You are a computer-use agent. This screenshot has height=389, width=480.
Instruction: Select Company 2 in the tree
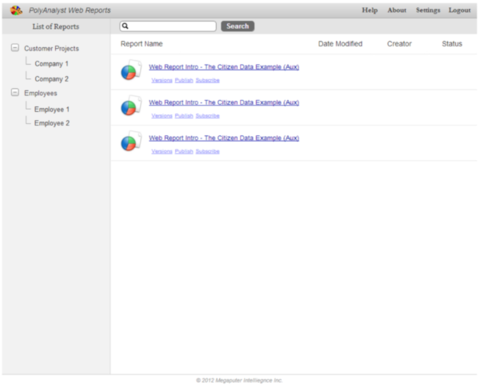pyautogui.click(x=52, y=79)
